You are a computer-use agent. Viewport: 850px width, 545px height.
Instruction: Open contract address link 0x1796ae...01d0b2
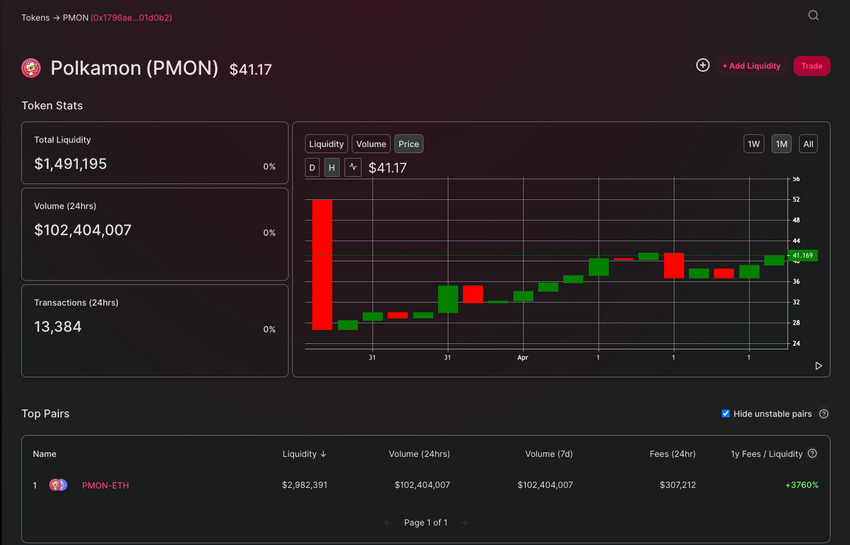coord(131,17)
